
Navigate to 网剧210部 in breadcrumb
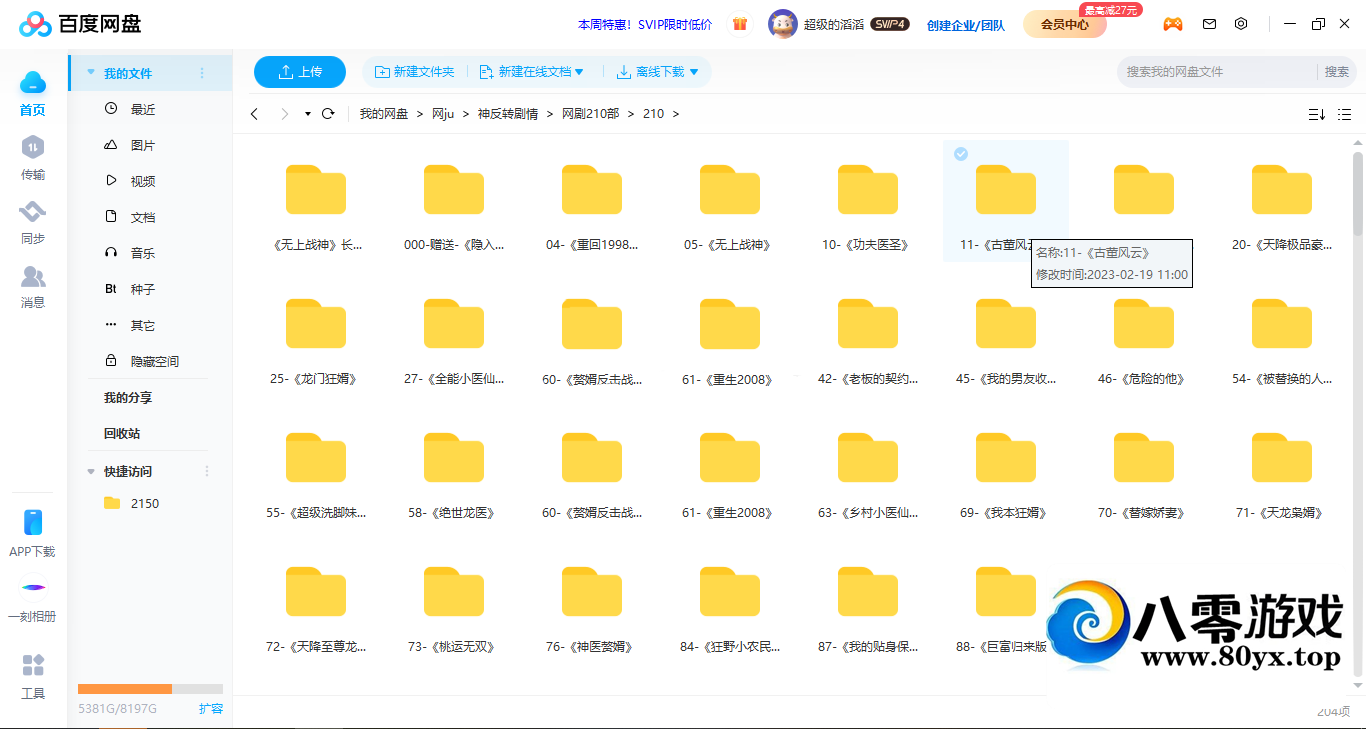(590, 114)
